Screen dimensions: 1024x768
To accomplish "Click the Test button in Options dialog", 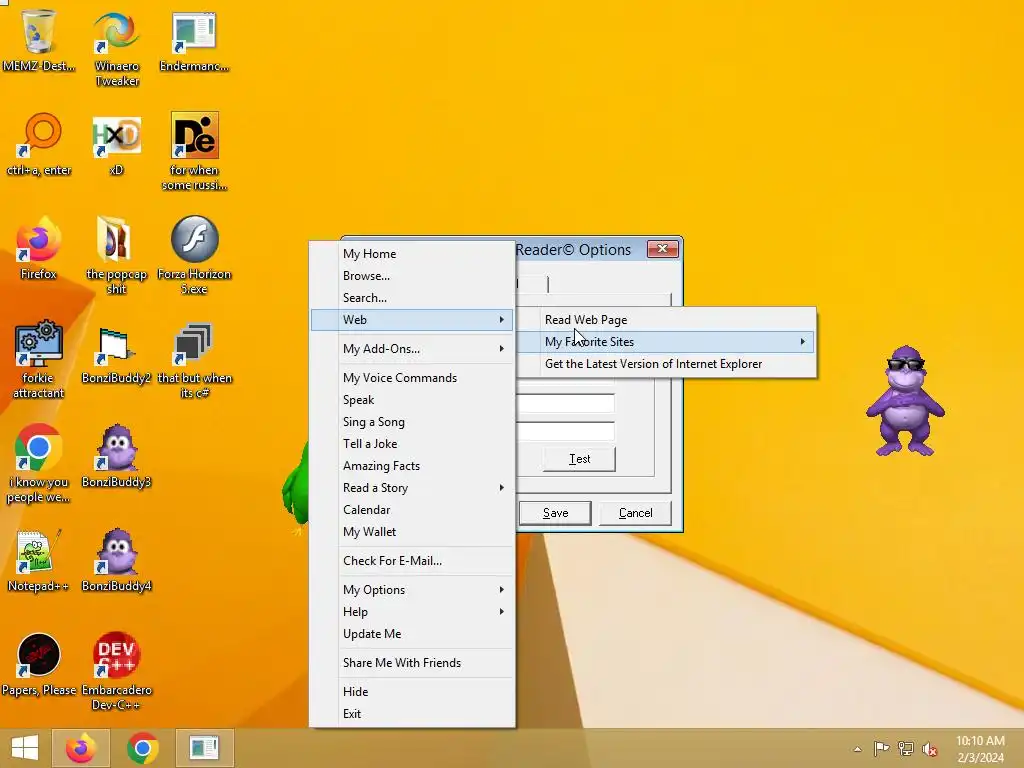I will [579, 459].
